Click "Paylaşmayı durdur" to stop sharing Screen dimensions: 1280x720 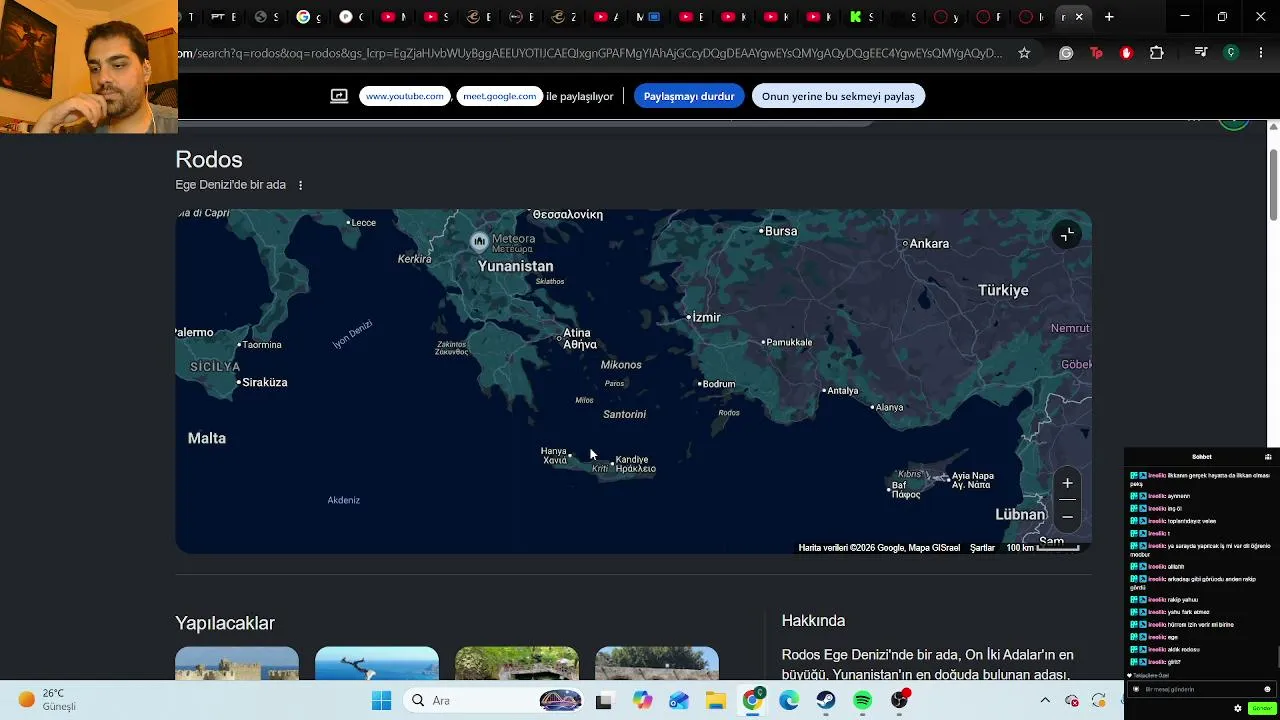689,96
